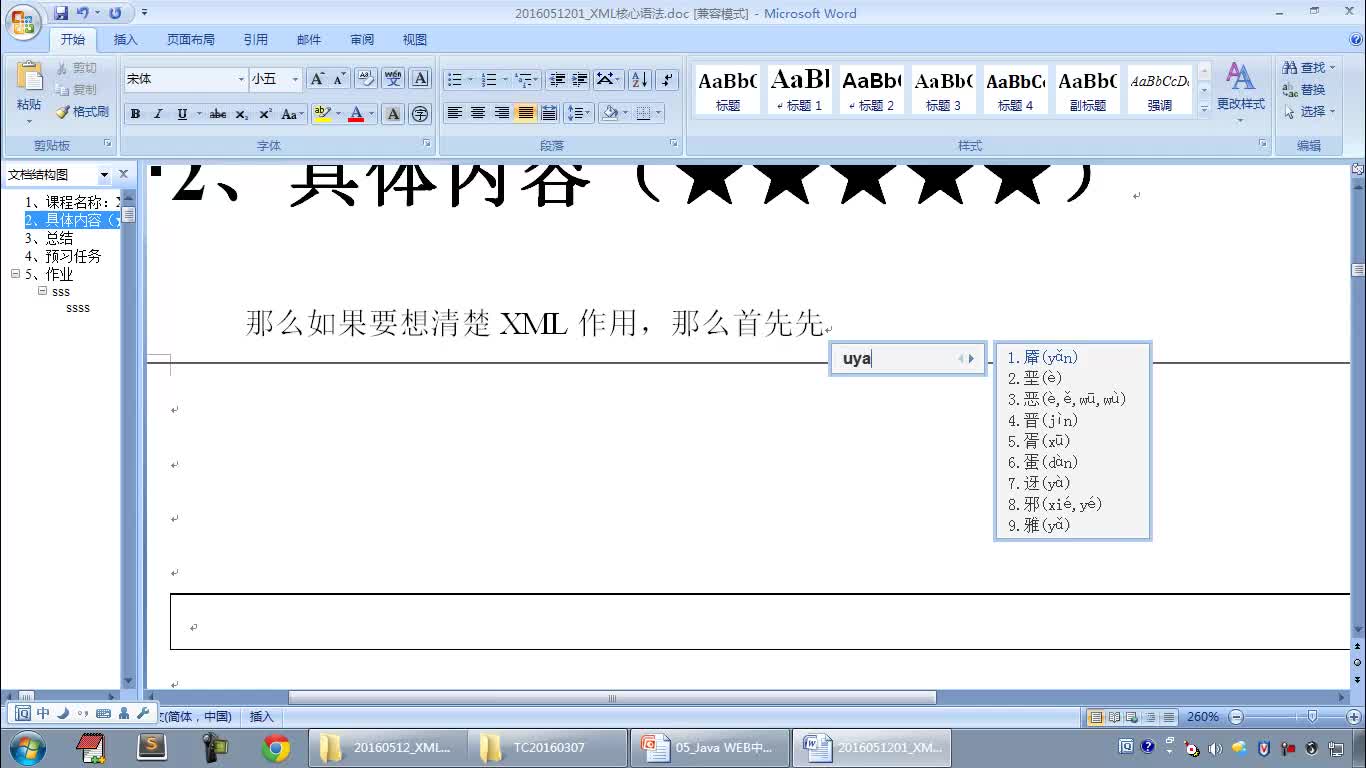Open the Insert (插入) tab
Viewport: 1366px width, 768px height.
tap(126, 40)
